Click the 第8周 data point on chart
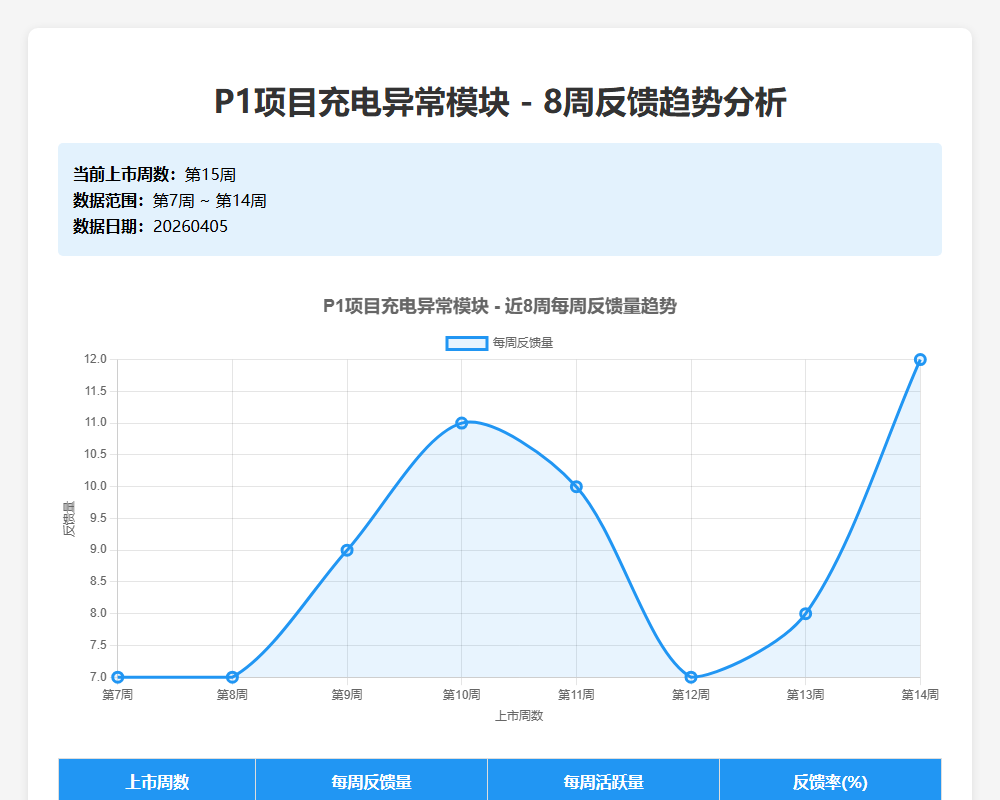This screenshot has height=800, width=1000. tap(232, 677)
